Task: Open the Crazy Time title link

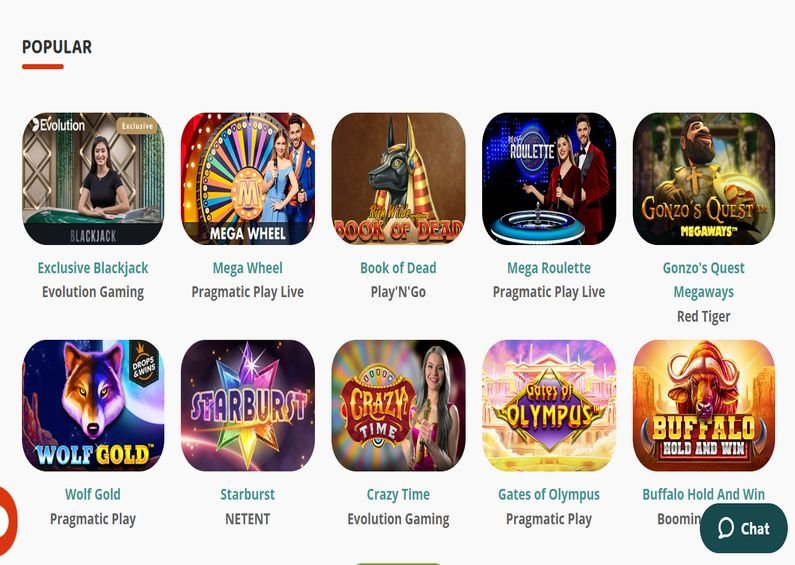Action: (398, 495)
